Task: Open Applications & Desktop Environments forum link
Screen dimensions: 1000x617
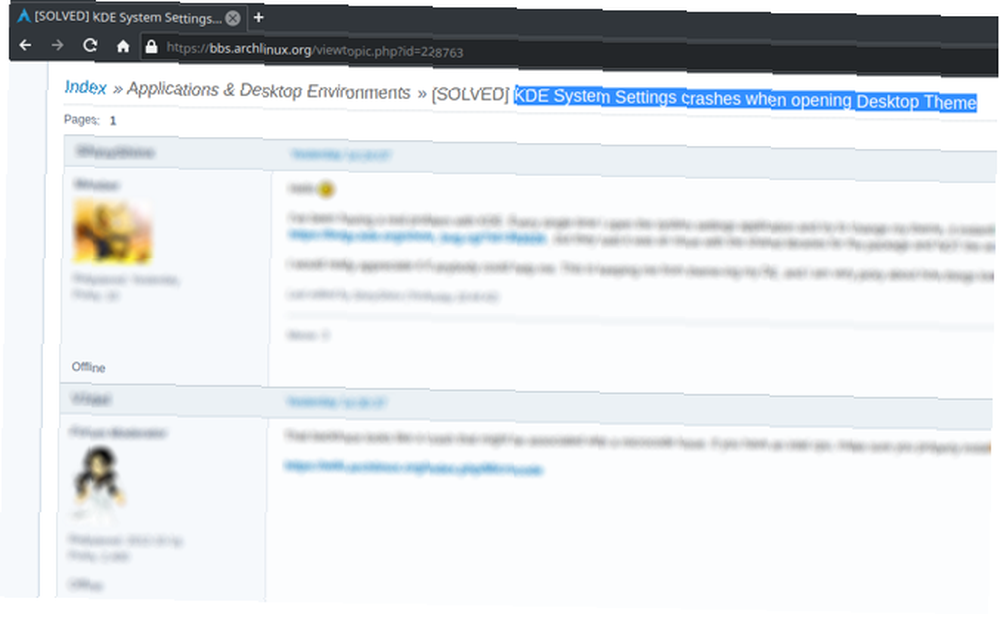Action: (x=268, y=91)
